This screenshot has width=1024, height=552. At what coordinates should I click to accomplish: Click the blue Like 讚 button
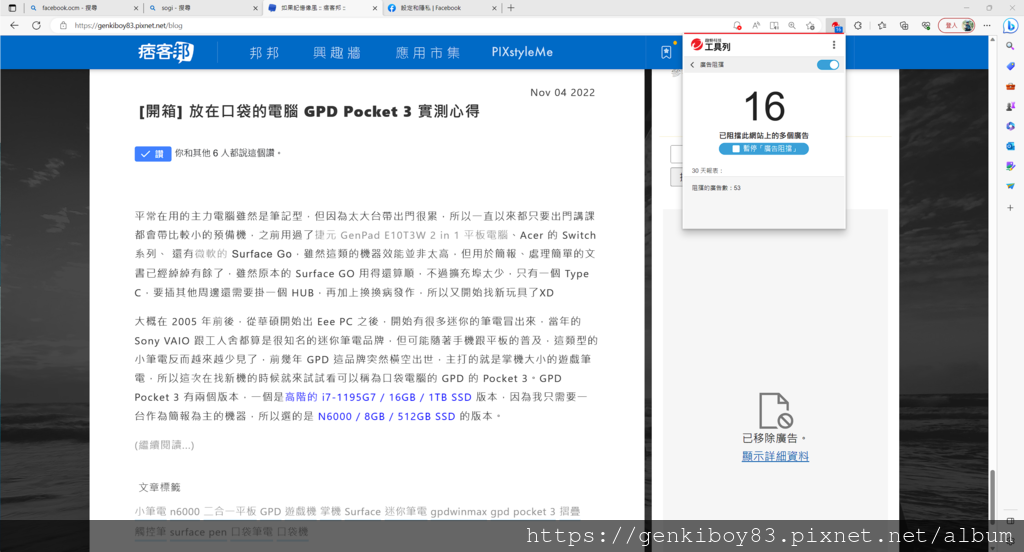tap(153, 154)
